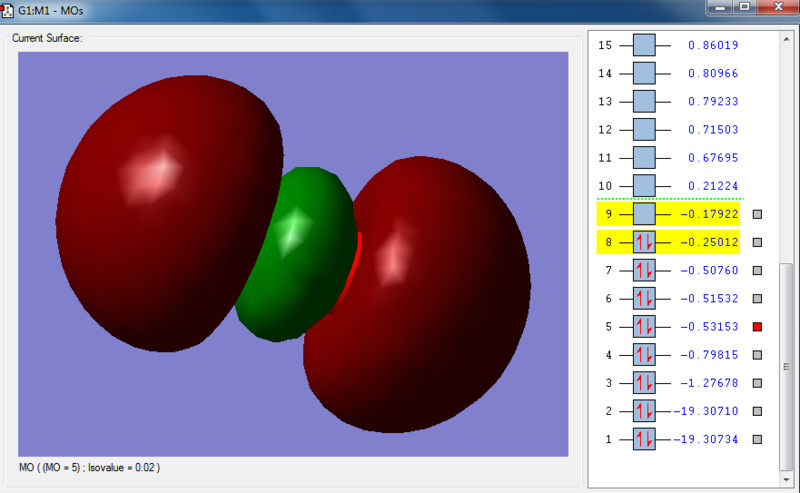Select energy value -0.51532
Screen dimensions: 800x493
coord(709,299)
